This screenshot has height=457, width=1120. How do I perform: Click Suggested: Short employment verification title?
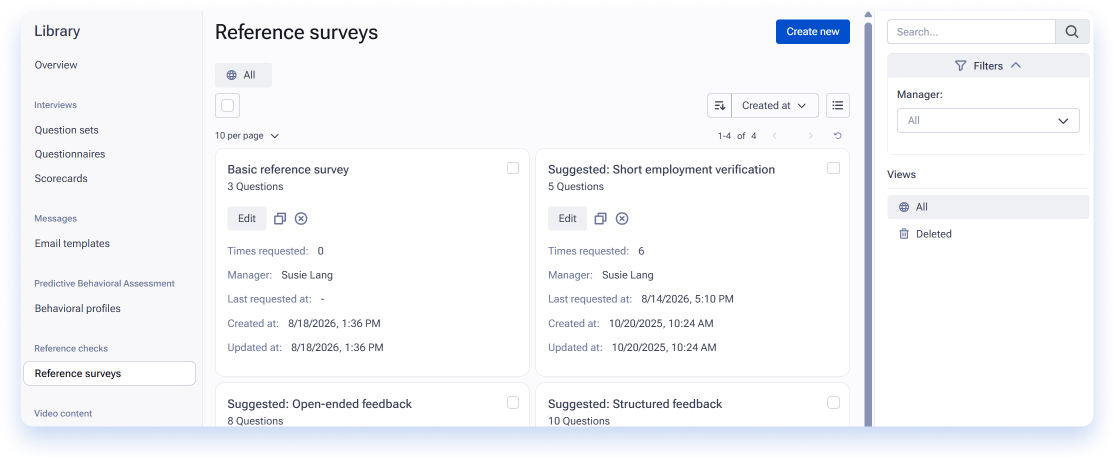(x=661, y=170)
